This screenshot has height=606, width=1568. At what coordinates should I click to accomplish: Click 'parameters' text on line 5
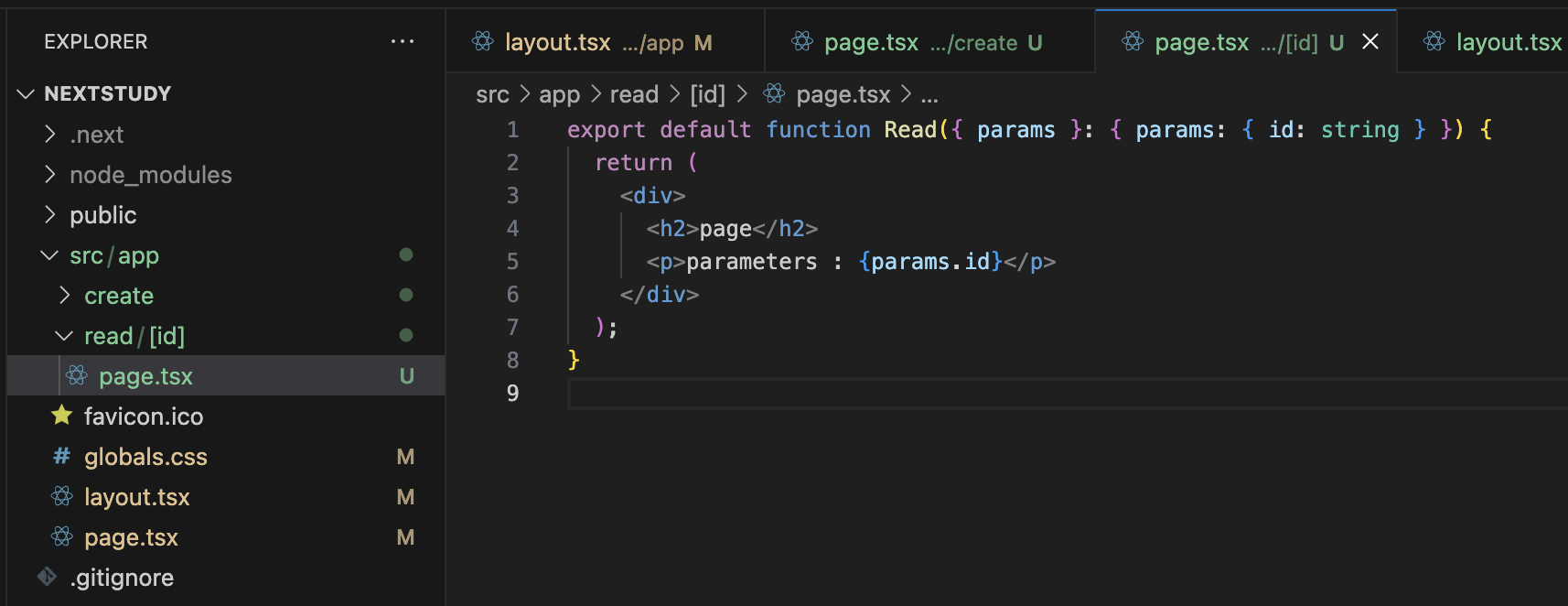[752, 262]
